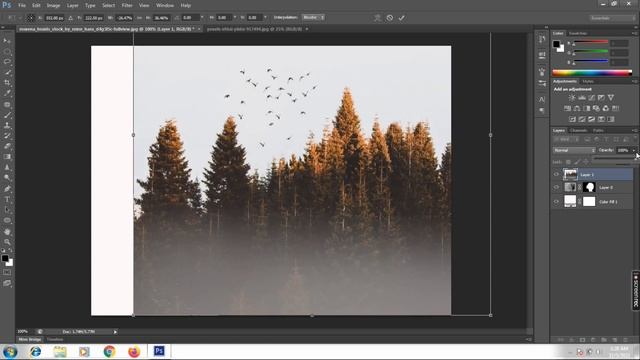640x360 pixels.
Task: Hide Color Fill 1 layer visibility
Action: click(x=556, y=202)
